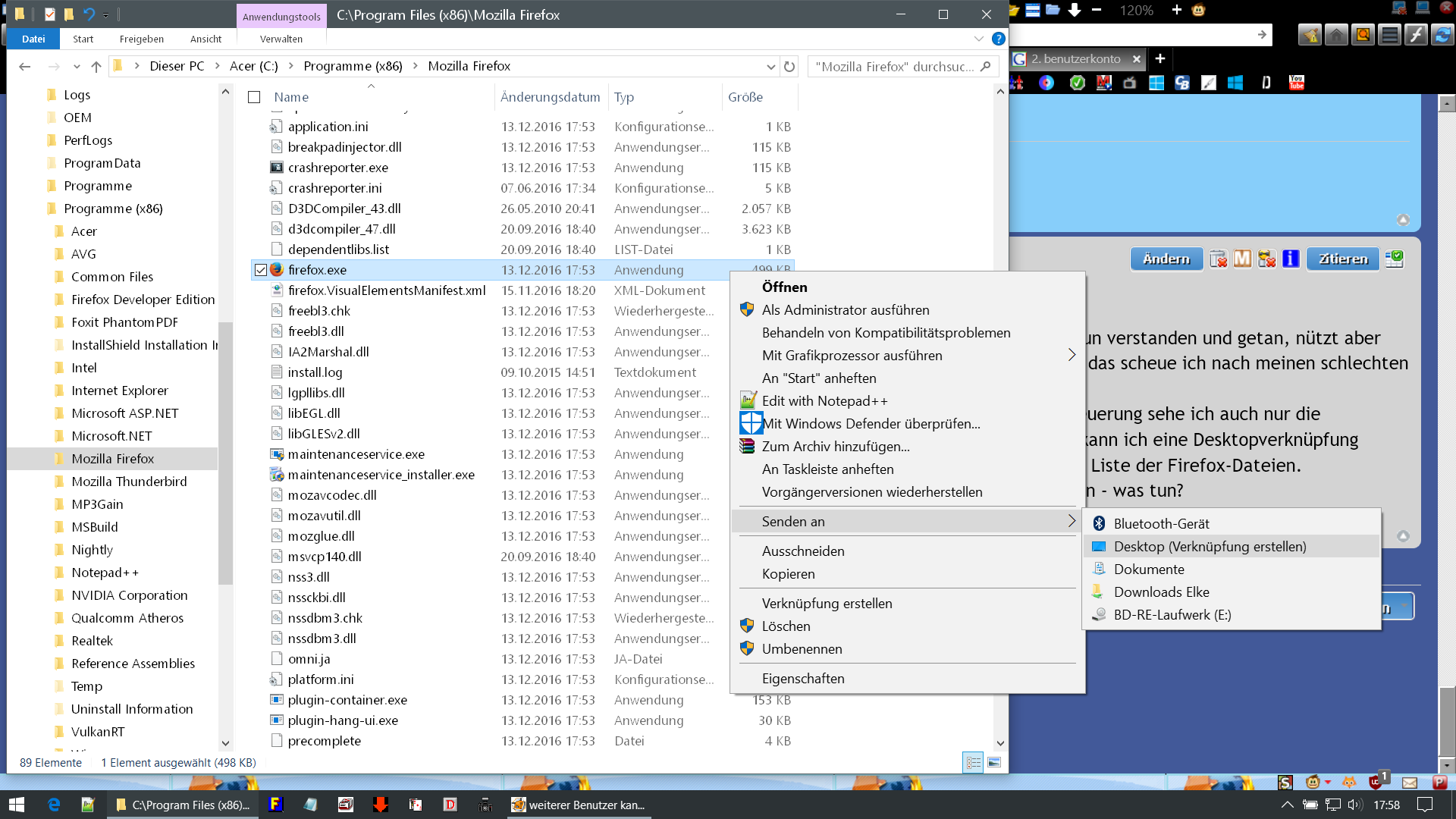Open the Ansicht ribbon tab

click(206, 39)
